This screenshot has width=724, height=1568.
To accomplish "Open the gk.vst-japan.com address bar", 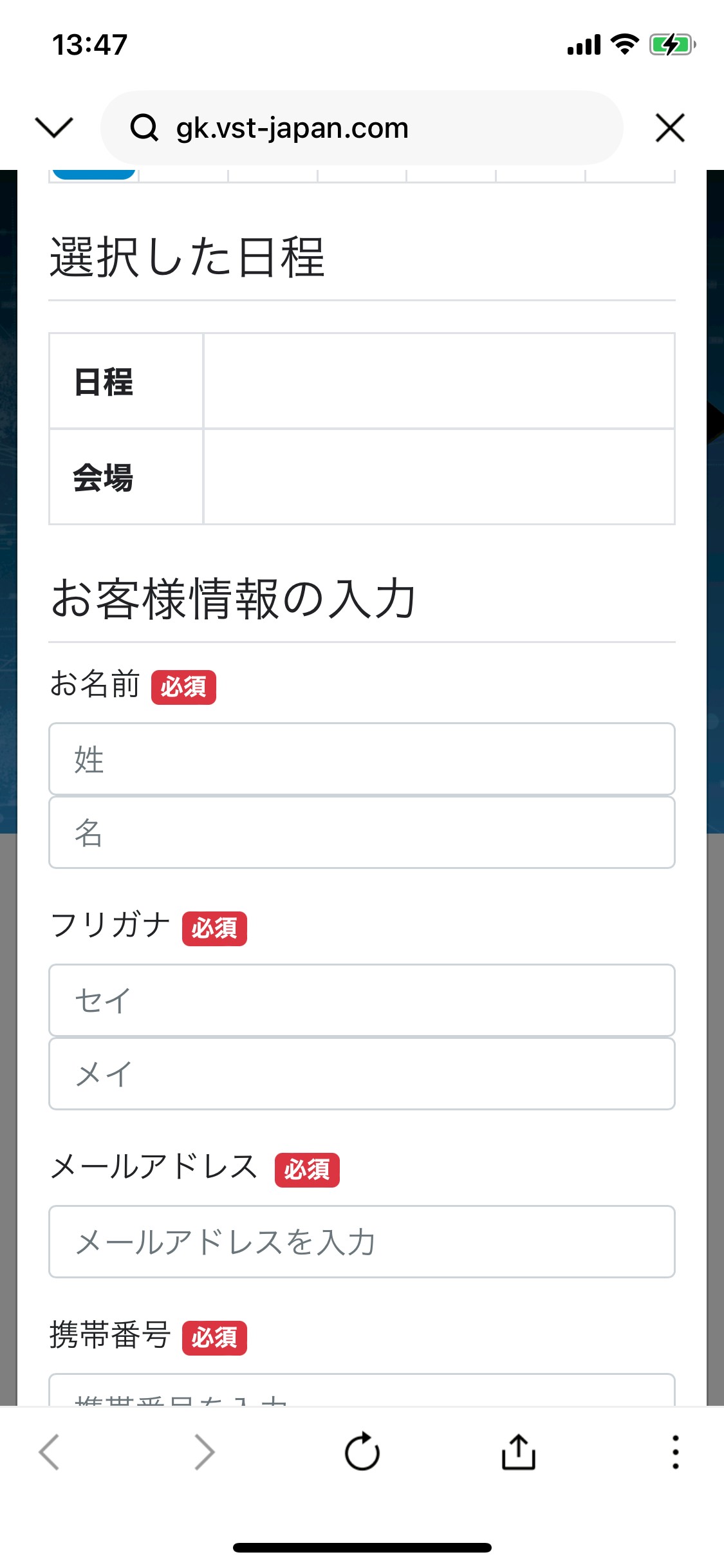I will tap(362, 127).
